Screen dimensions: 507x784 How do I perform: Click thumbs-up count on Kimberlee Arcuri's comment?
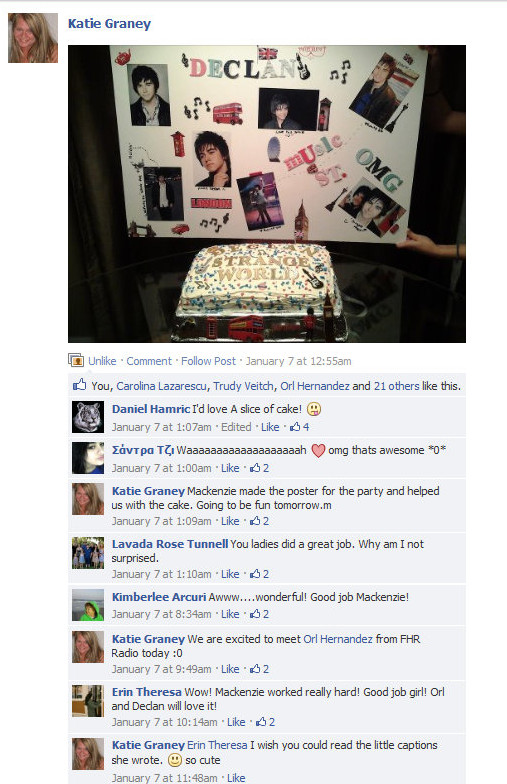260,614
